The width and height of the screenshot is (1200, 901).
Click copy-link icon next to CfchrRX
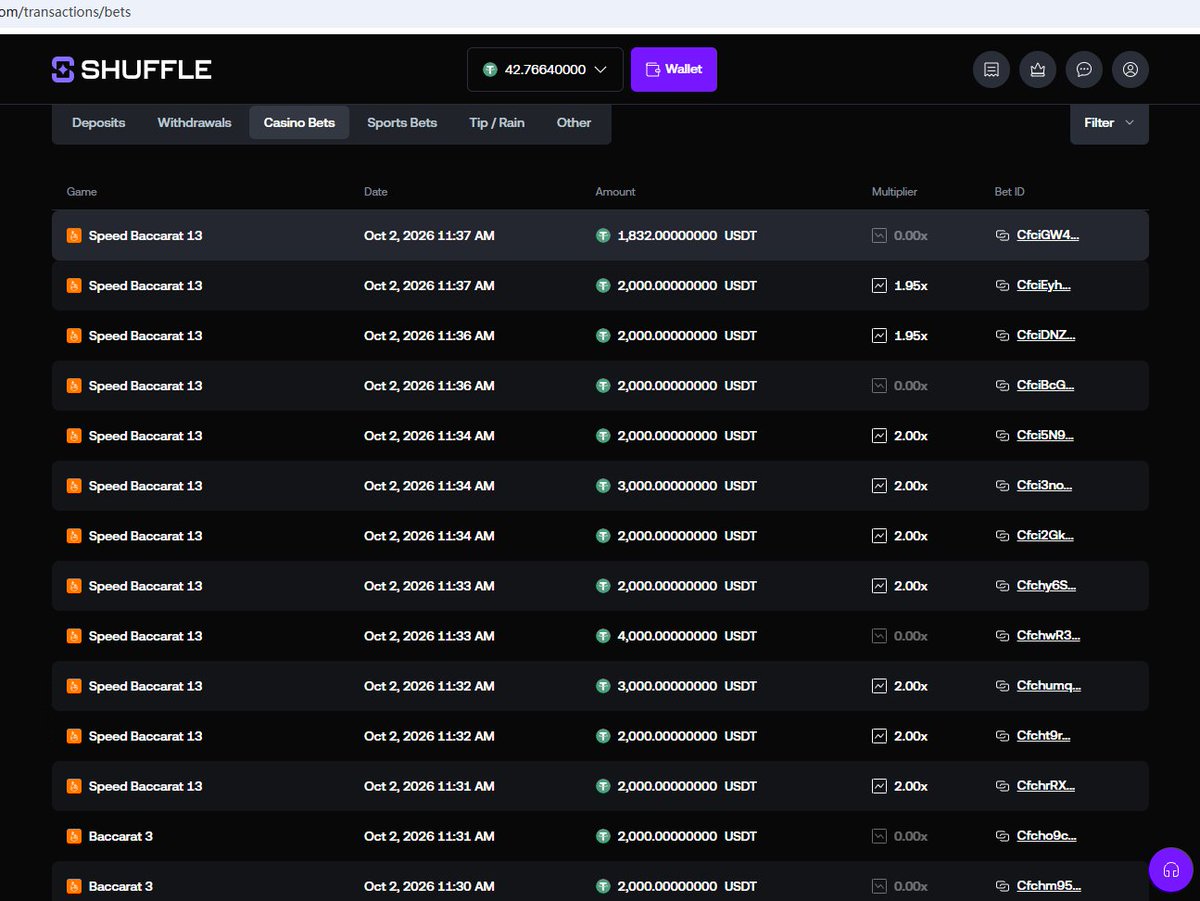click(x=1002, y=786)
